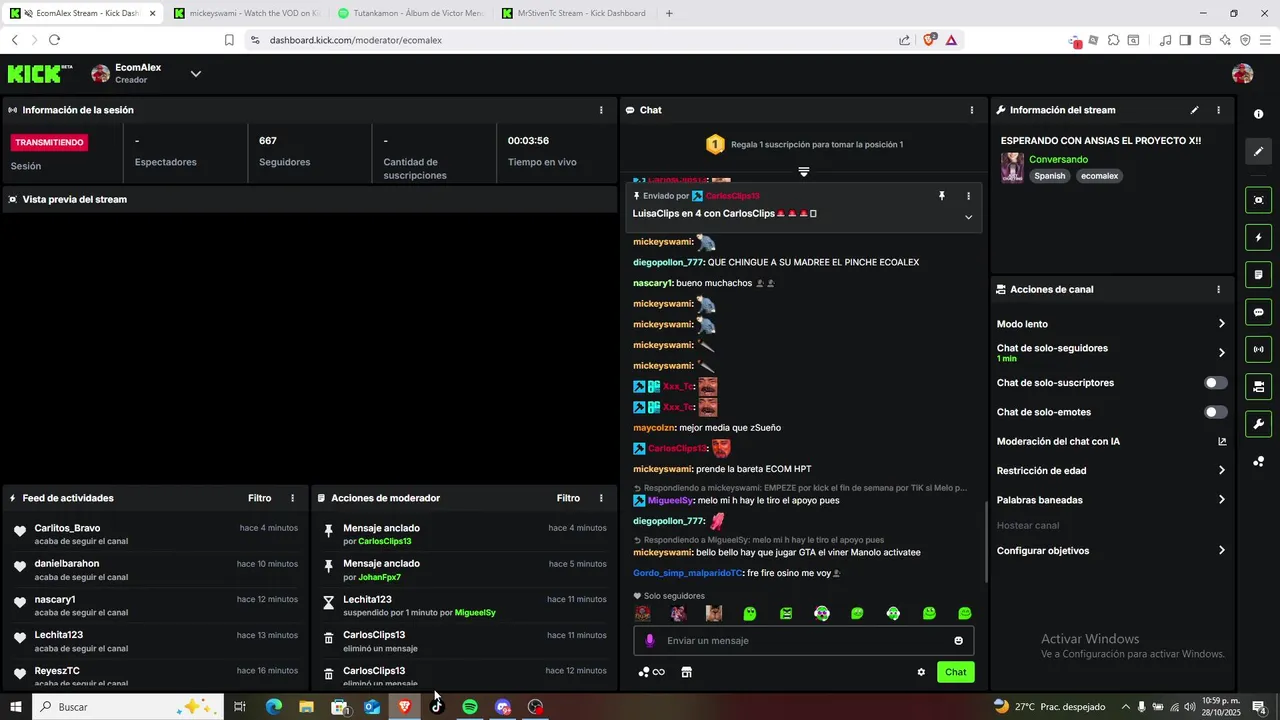Click the ecomalex tag
This screenshot has height=720, width=1280.
pyautogui.click(x=1100, y=176)
